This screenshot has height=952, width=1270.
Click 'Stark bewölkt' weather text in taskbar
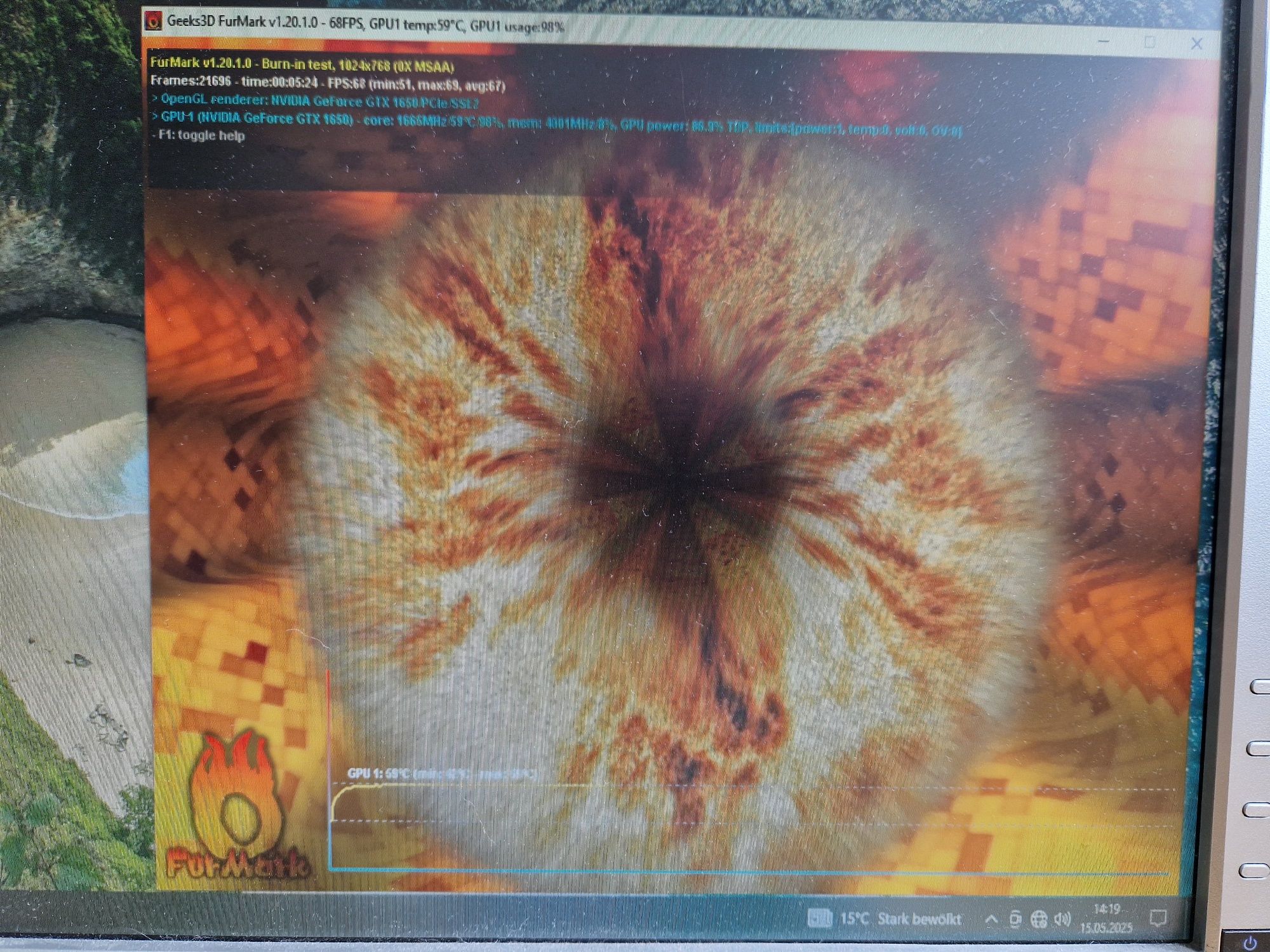tap(920, 918)
